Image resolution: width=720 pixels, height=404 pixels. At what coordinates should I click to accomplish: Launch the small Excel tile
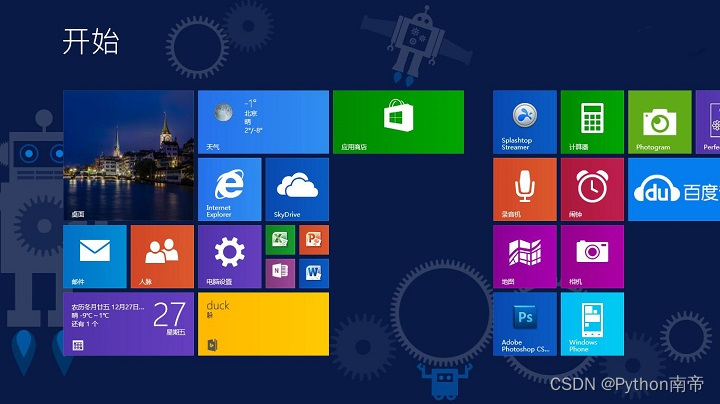[280, 240]
